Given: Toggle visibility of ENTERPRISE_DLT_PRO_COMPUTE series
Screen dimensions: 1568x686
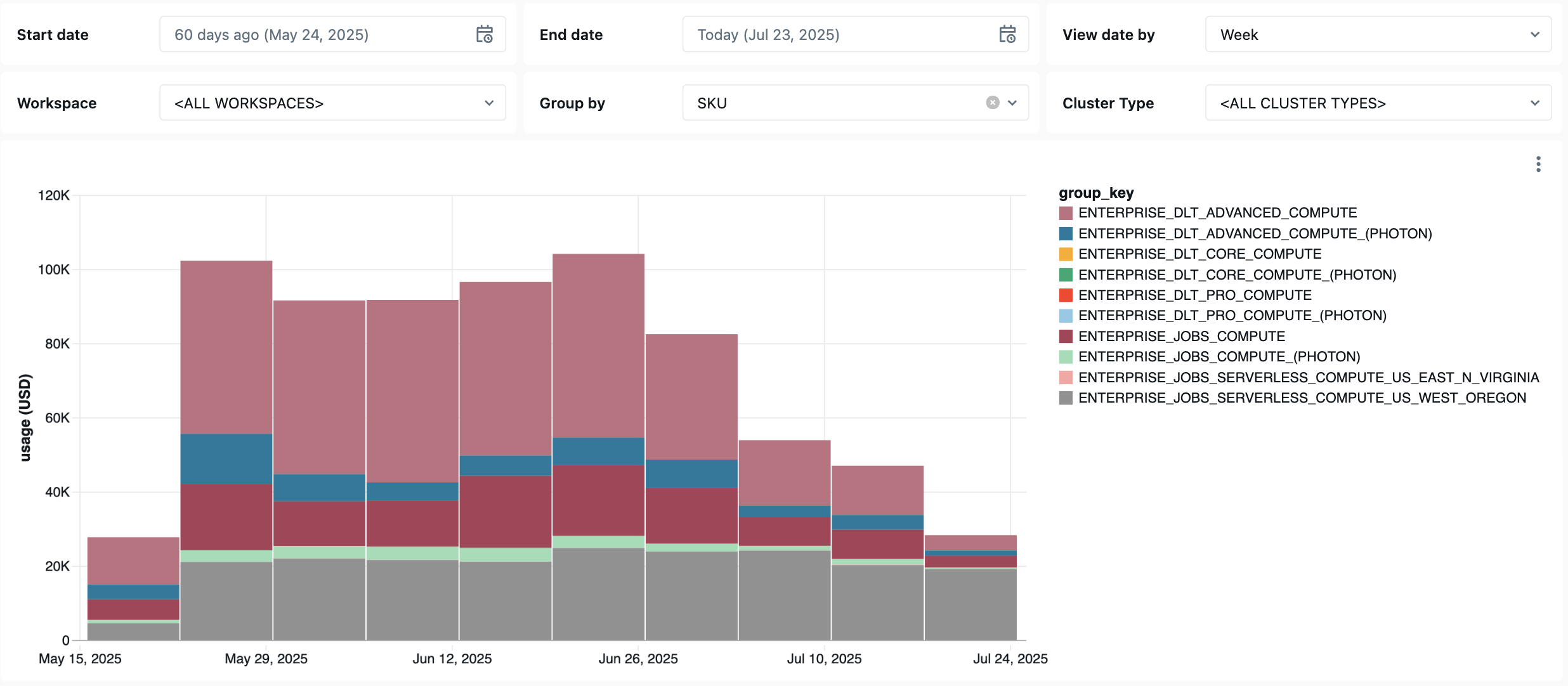Looking at the screenshot, I should coord(1066,295).
